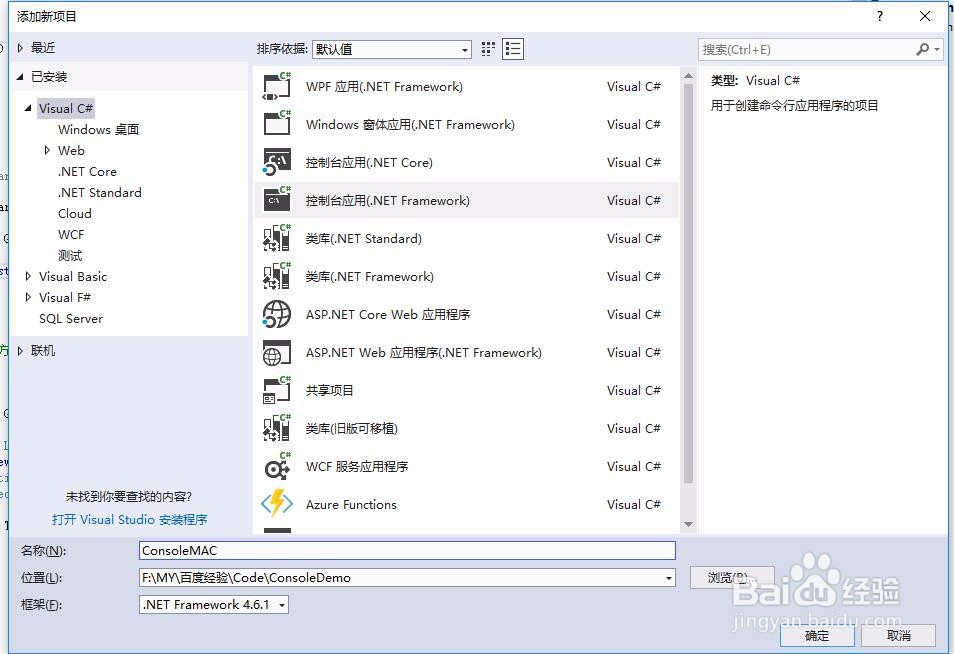Close the 添加新项目 dialog
This screenshot has width=954, height=654.
pos(925,16)
